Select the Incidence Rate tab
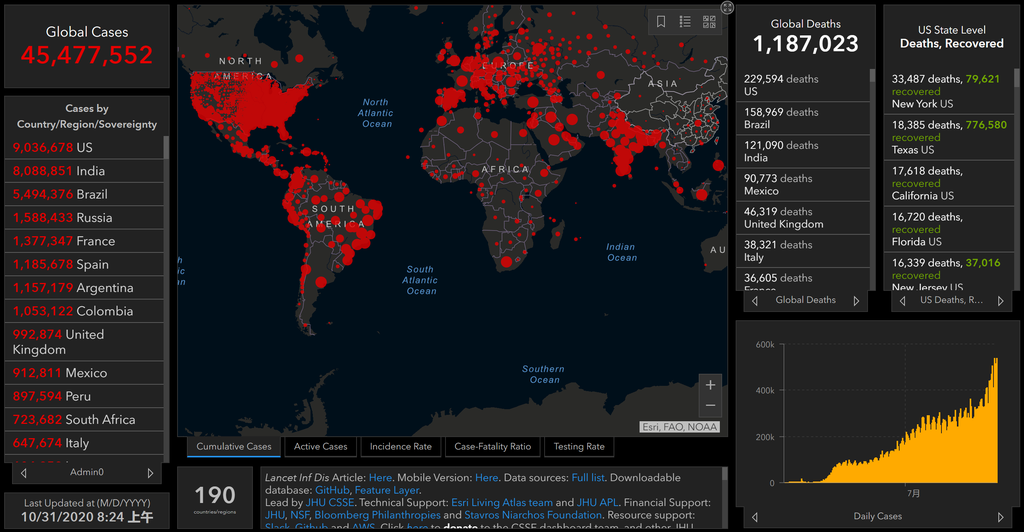 (401, 447)
